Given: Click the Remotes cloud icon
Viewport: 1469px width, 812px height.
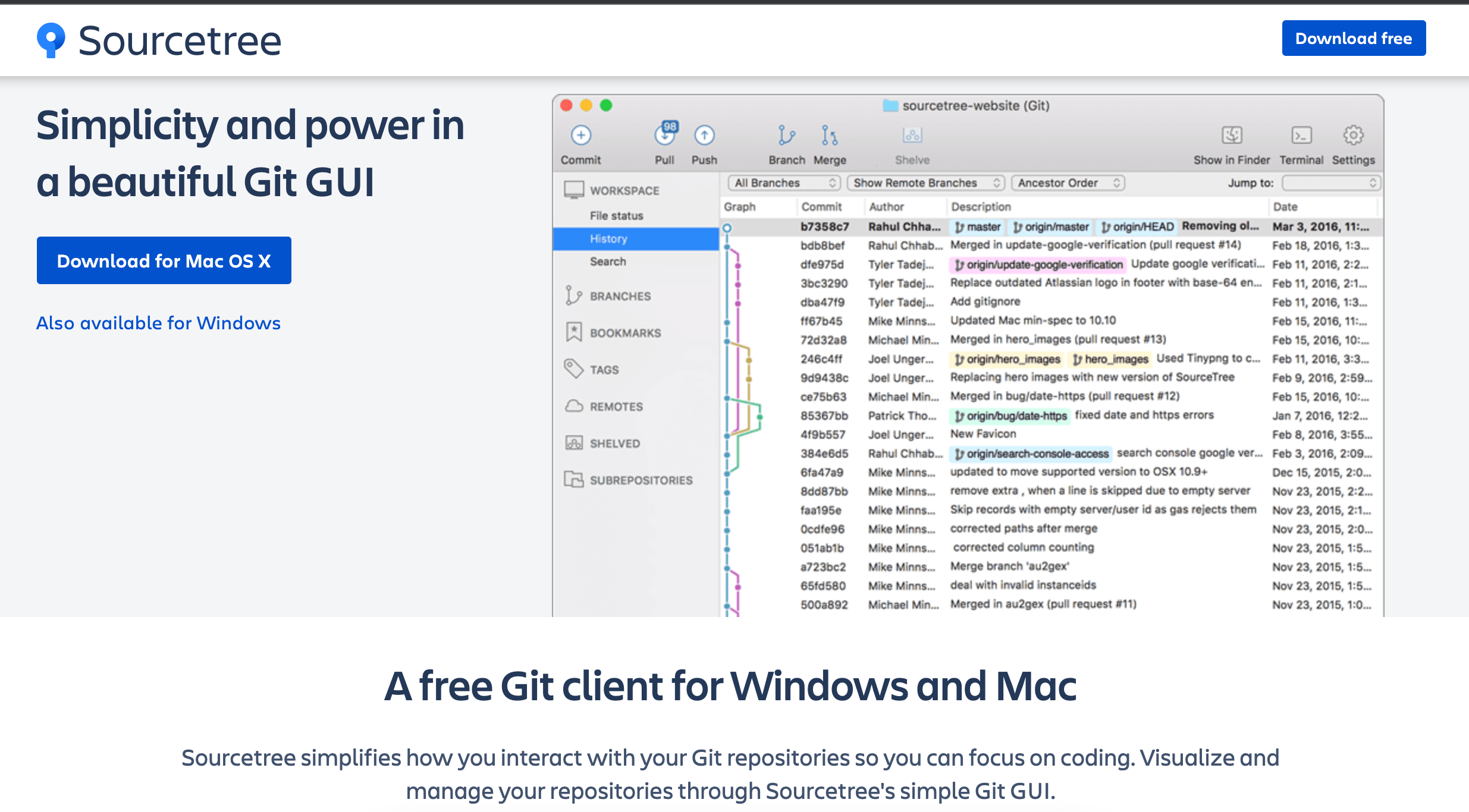Looking at the screenshot, I should [574, 406].
